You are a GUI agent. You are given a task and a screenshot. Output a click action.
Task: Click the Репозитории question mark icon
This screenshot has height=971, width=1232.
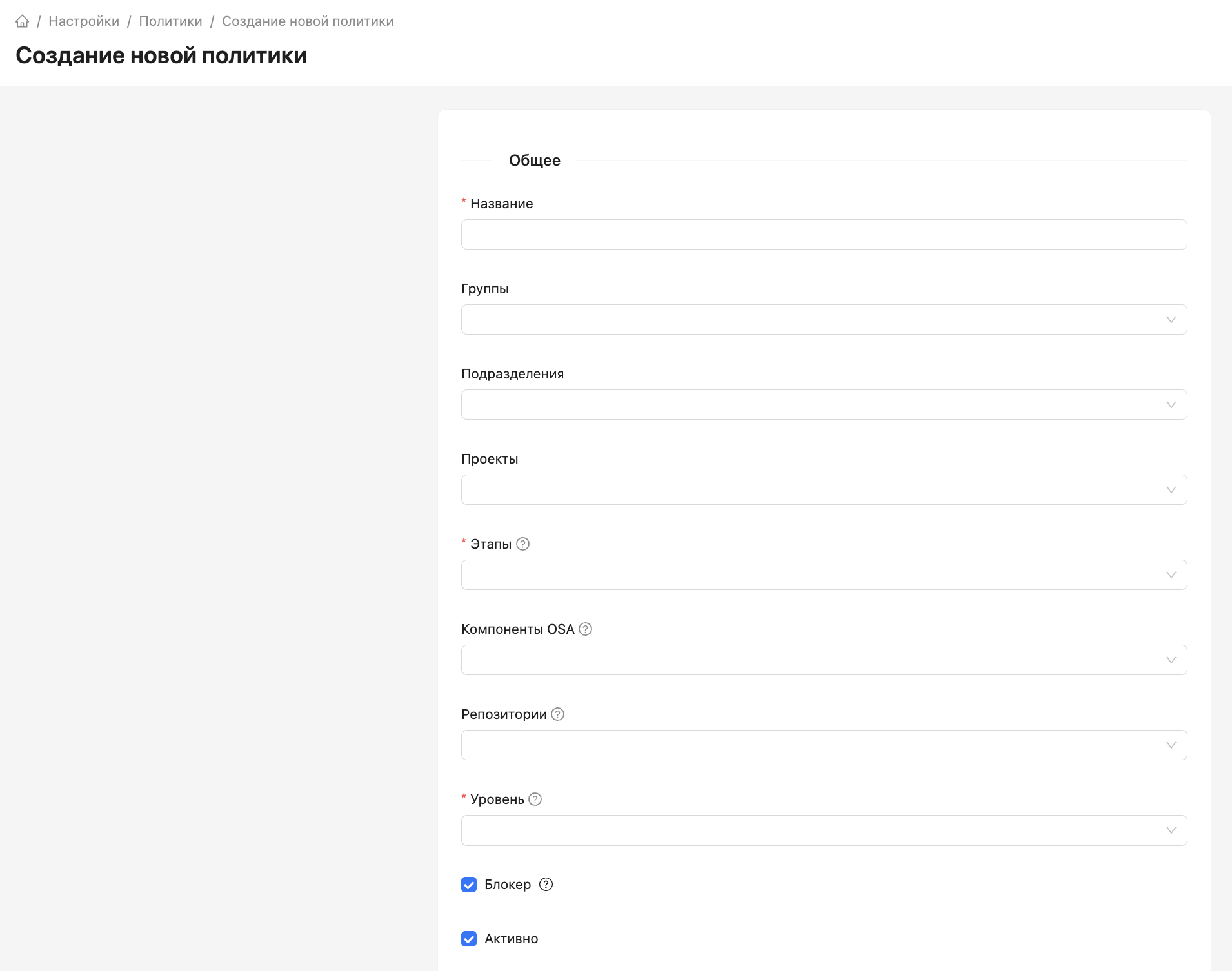(558, 714)
